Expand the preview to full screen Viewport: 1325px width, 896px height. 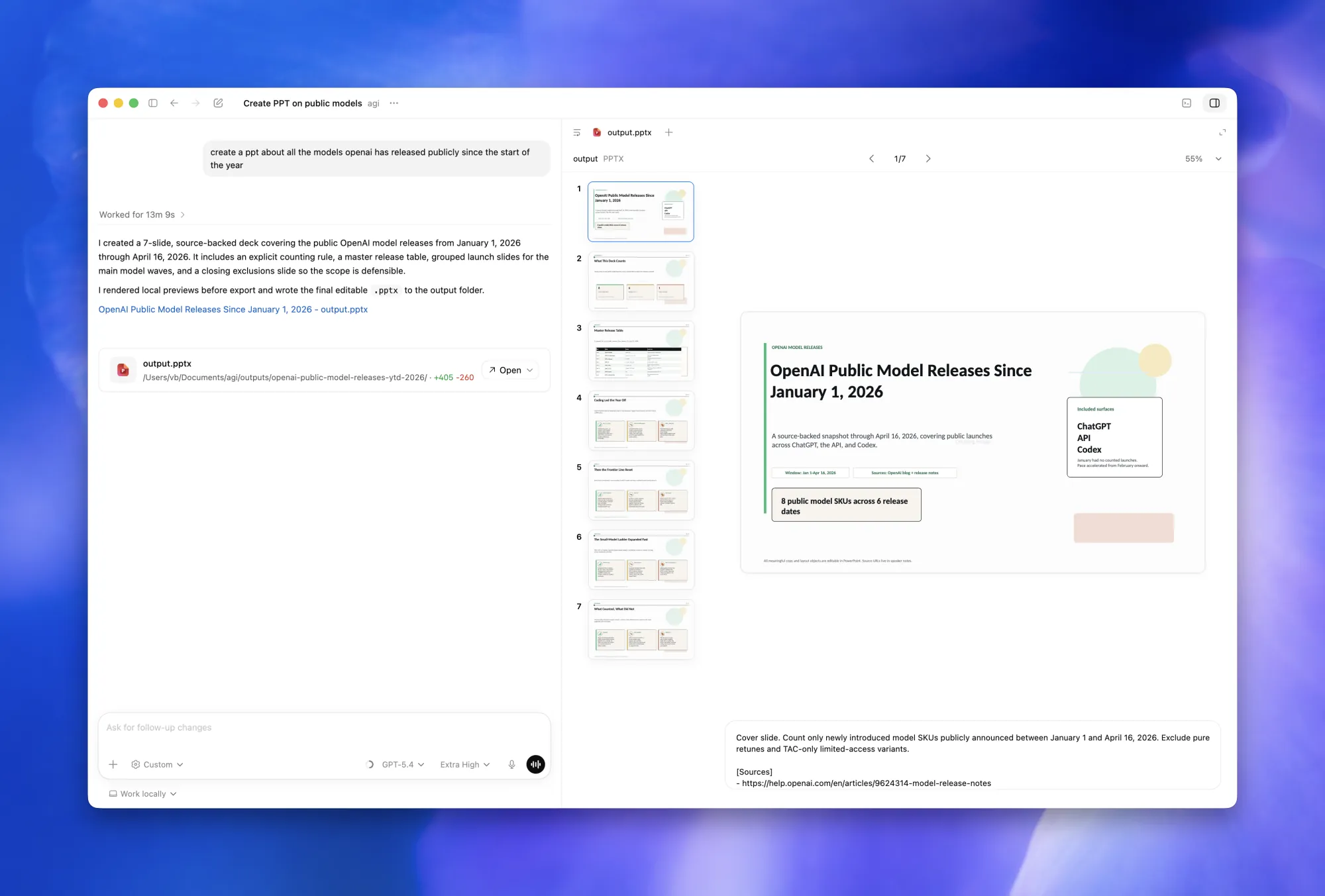(1222, 132)
